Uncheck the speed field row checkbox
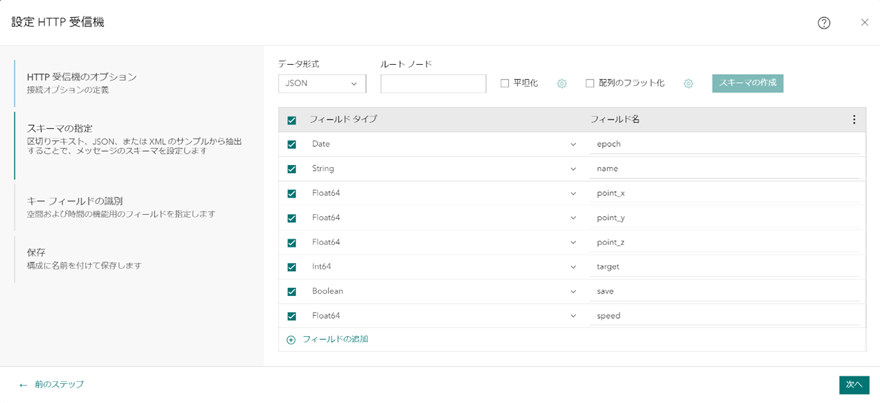Viewport: 880px width, 403px height. (x=292, y=316)
